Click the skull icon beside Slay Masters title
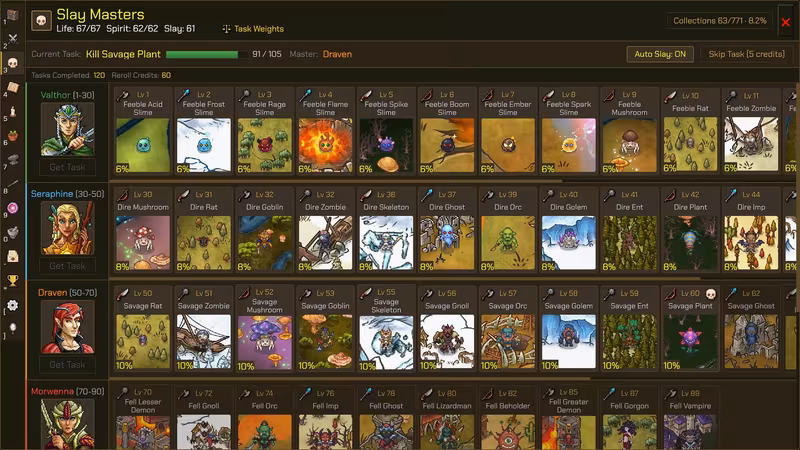 point(41,21)
